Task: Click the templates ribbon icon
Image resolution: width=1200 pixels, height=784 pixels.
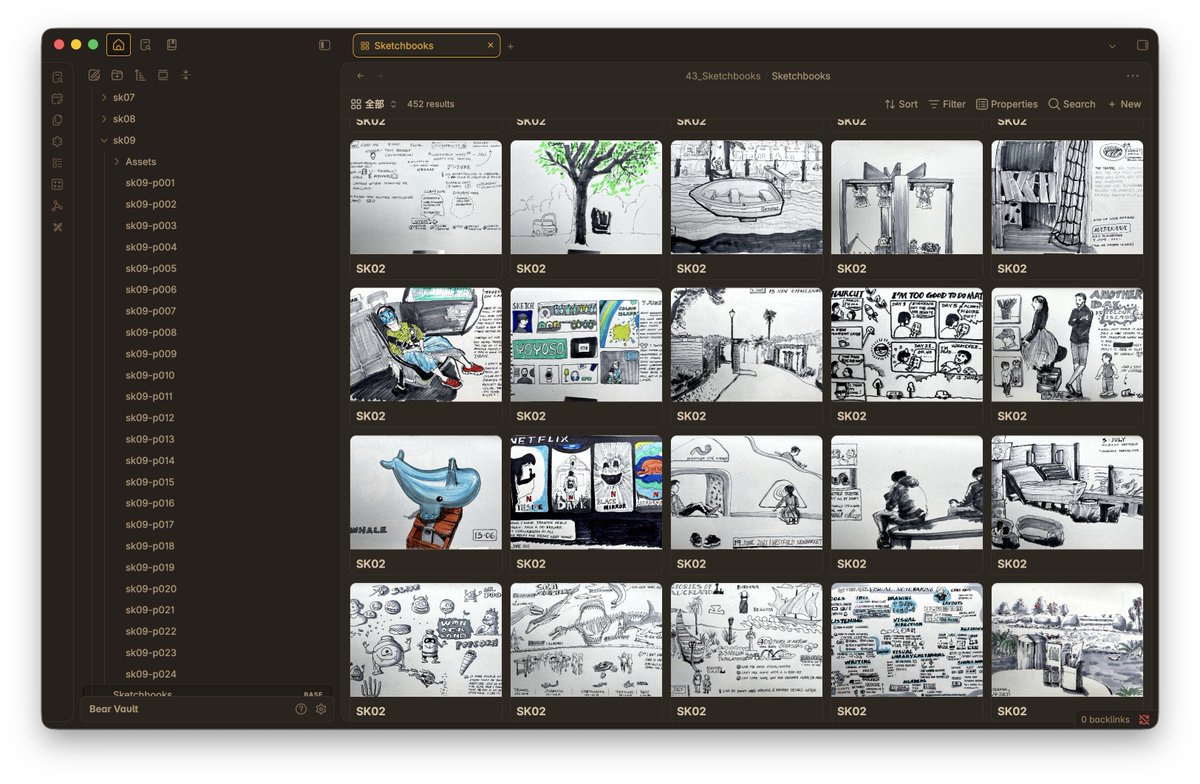Action: click(x=57, y=120)
